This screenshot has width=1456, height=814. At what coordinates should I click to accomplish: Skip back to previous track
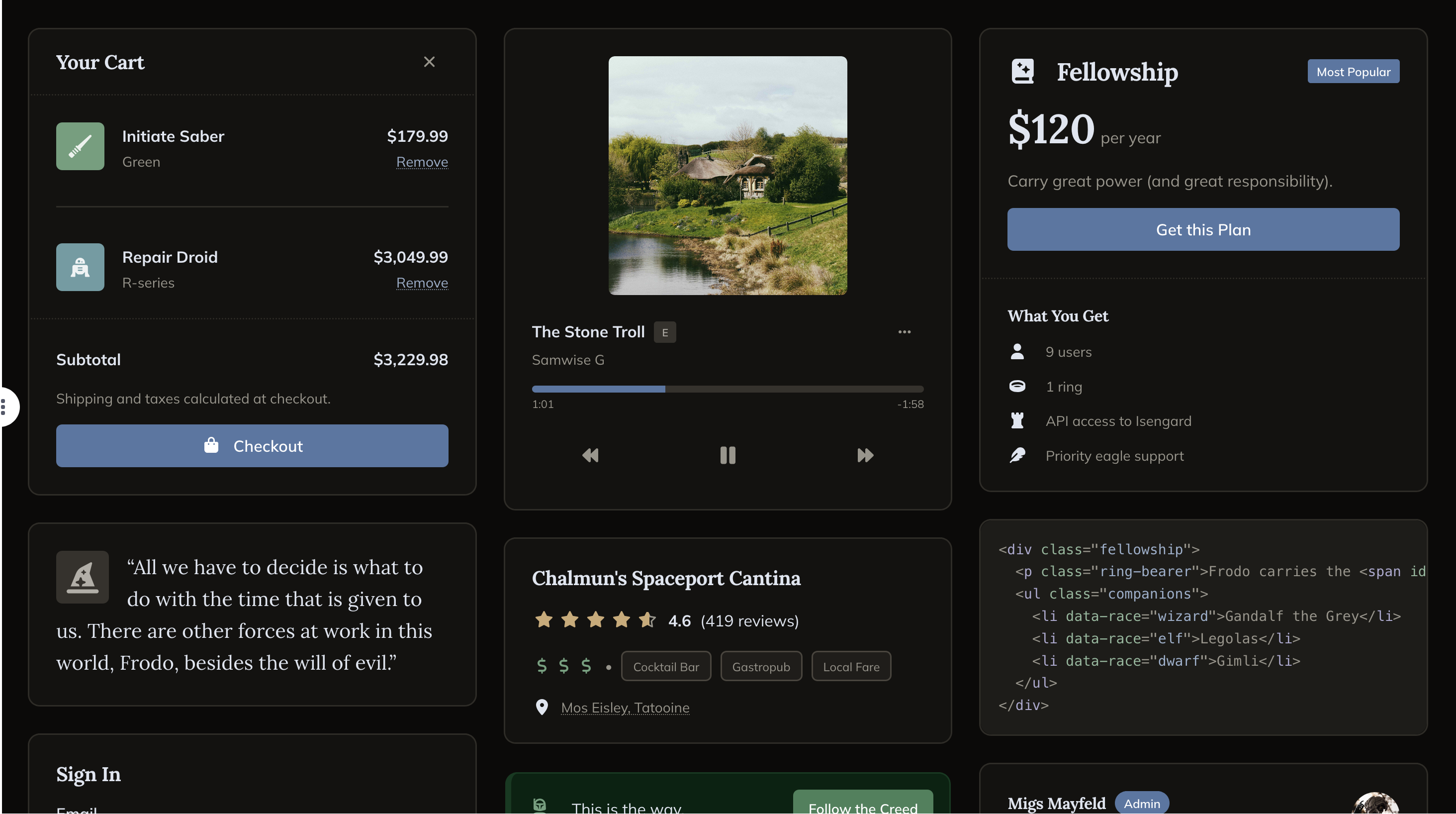tap(590, 455)
